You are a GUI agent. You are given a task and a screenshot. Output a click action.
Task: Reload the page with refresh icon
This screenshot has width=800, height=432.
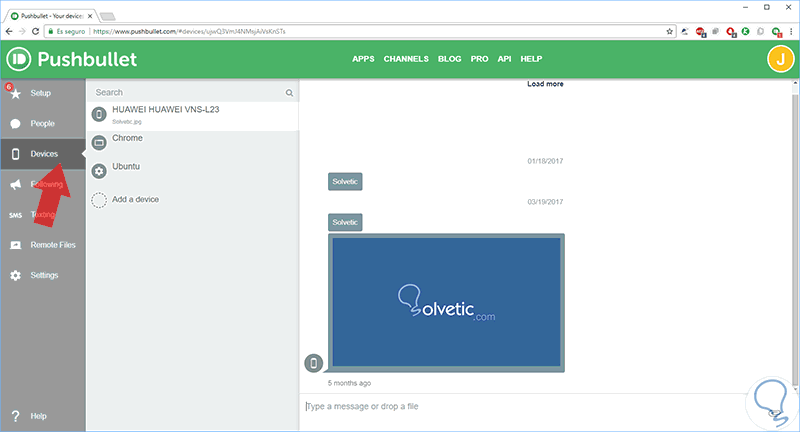35,31
